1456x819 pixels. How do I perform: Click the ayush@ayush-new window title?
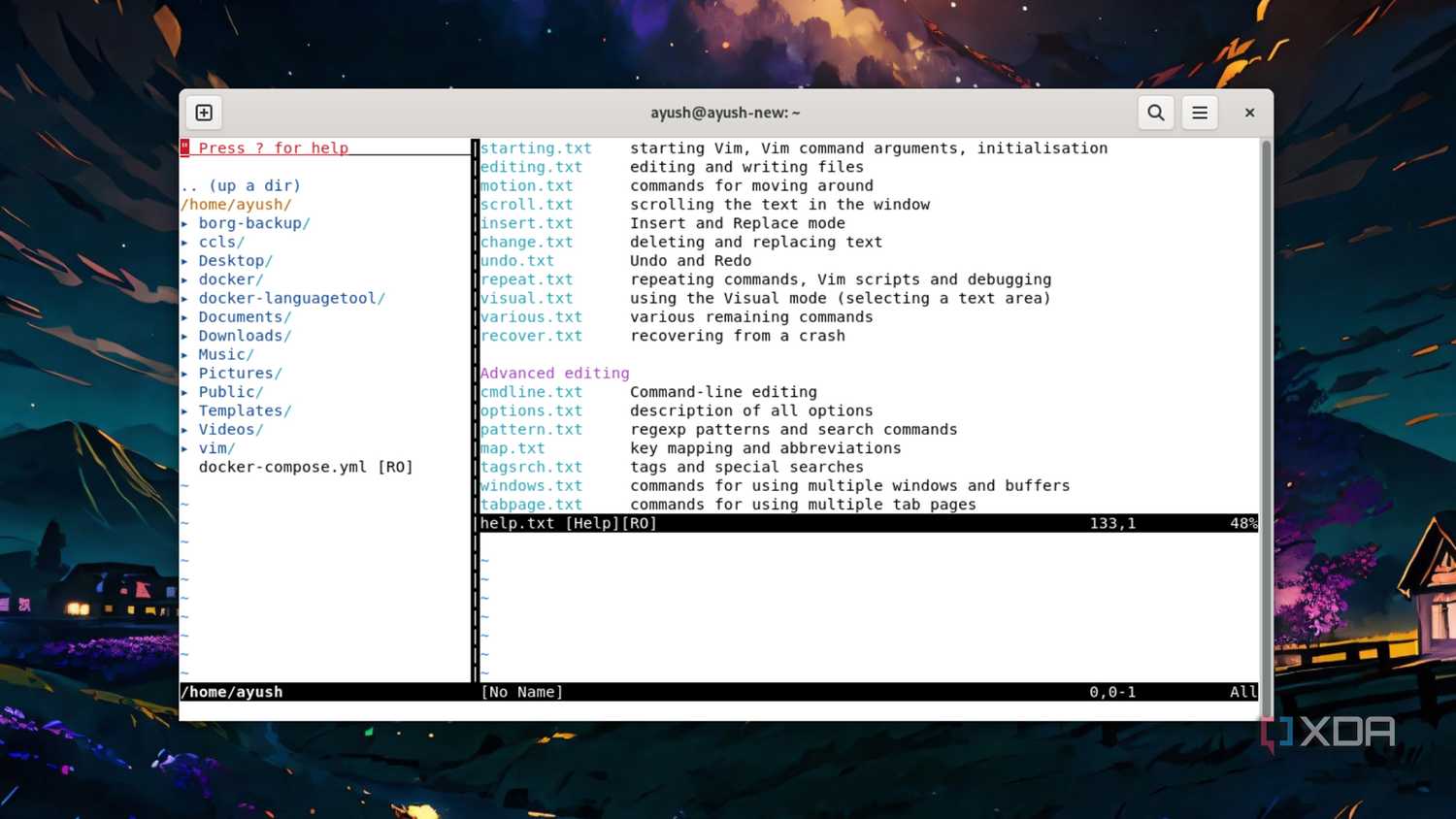pos(725,113)
